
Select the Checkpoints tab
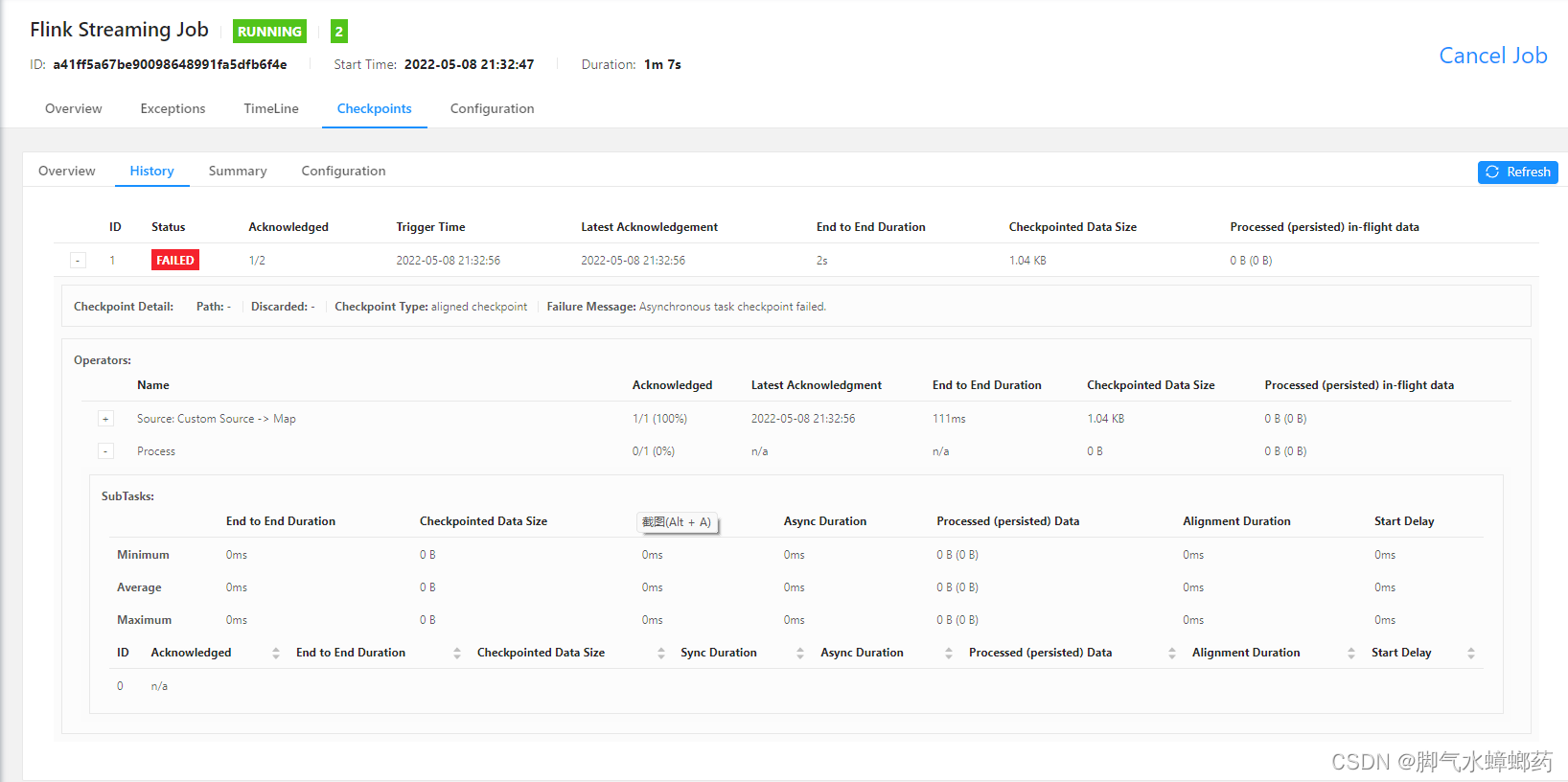pyautogui.click(x=375, y=108)
